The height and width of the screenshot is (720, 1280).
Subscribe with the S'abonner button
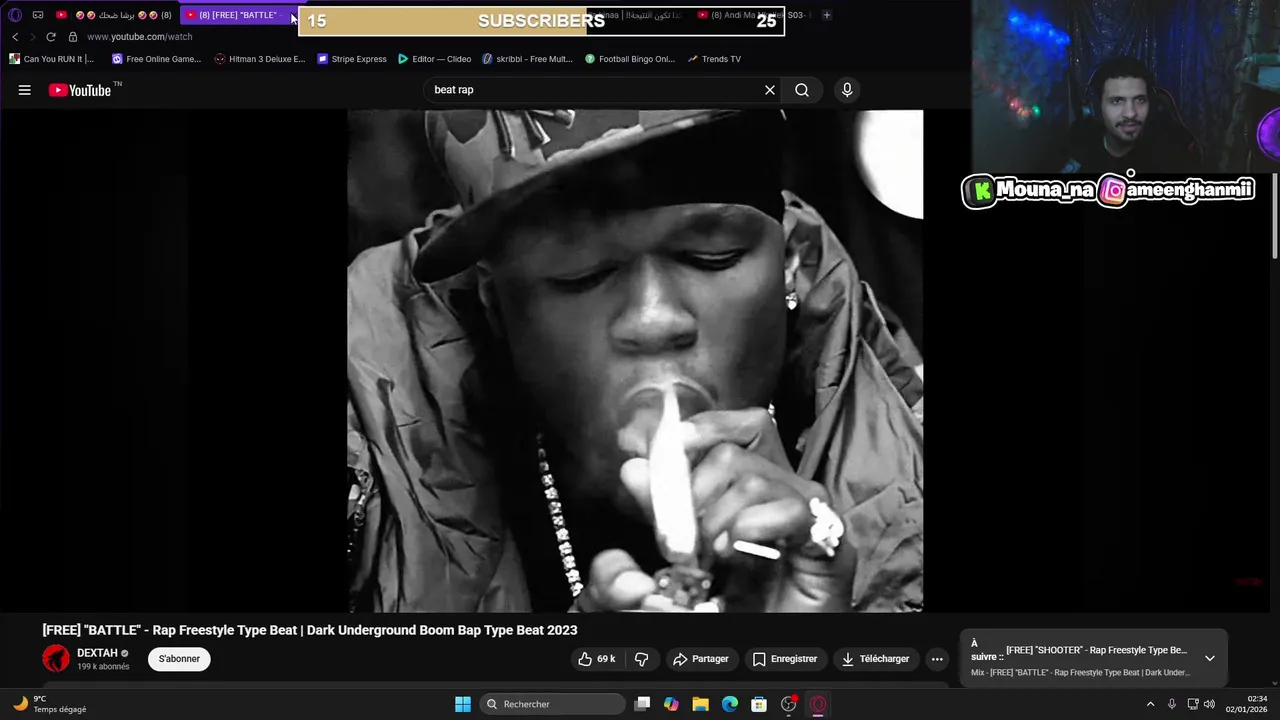(179, 659)
